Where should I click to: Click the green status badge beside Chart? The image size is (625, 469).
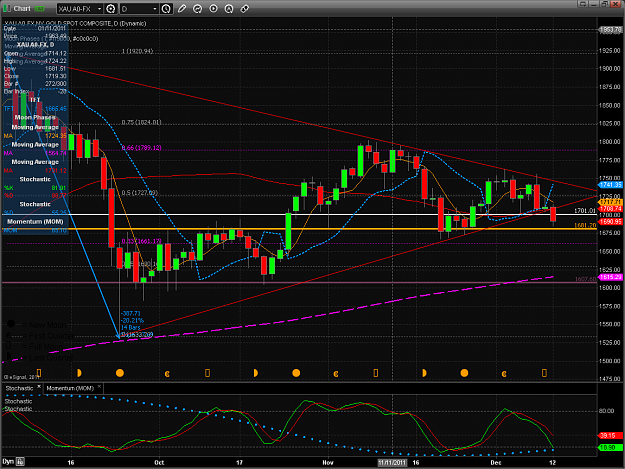39,8
